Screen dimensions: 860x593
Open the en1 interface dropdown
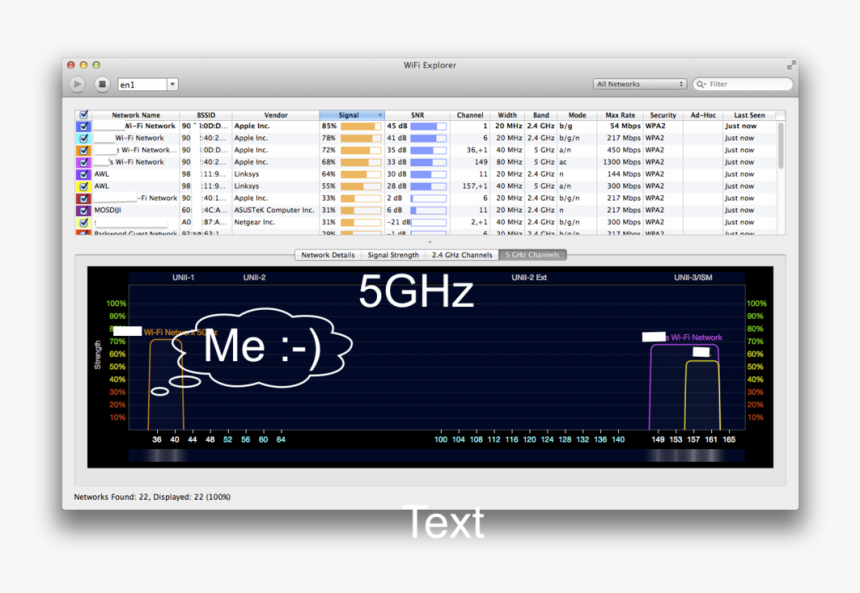tap(172, 84)
